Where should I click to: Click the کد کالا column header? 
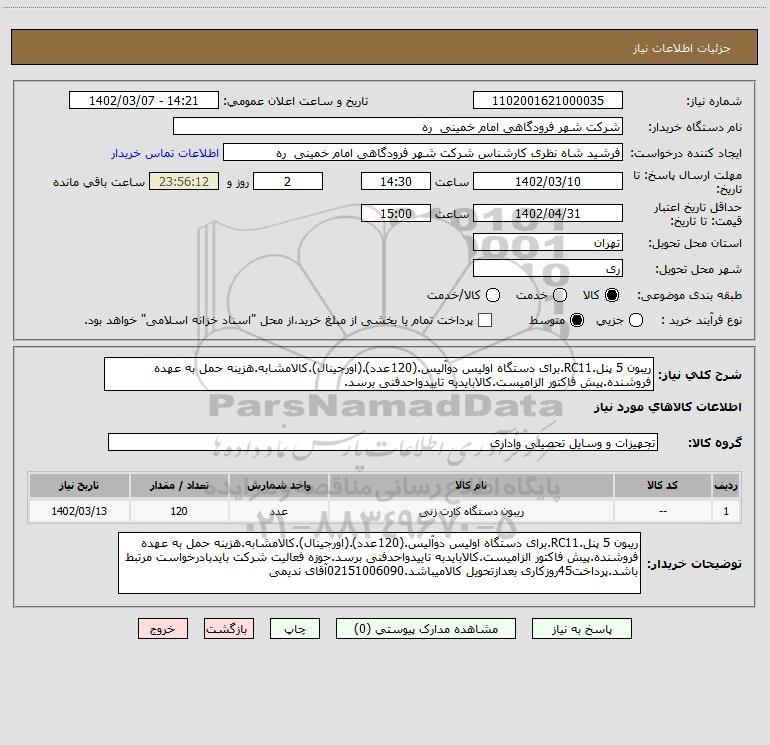pyautogui.click(x=662, y=485)
